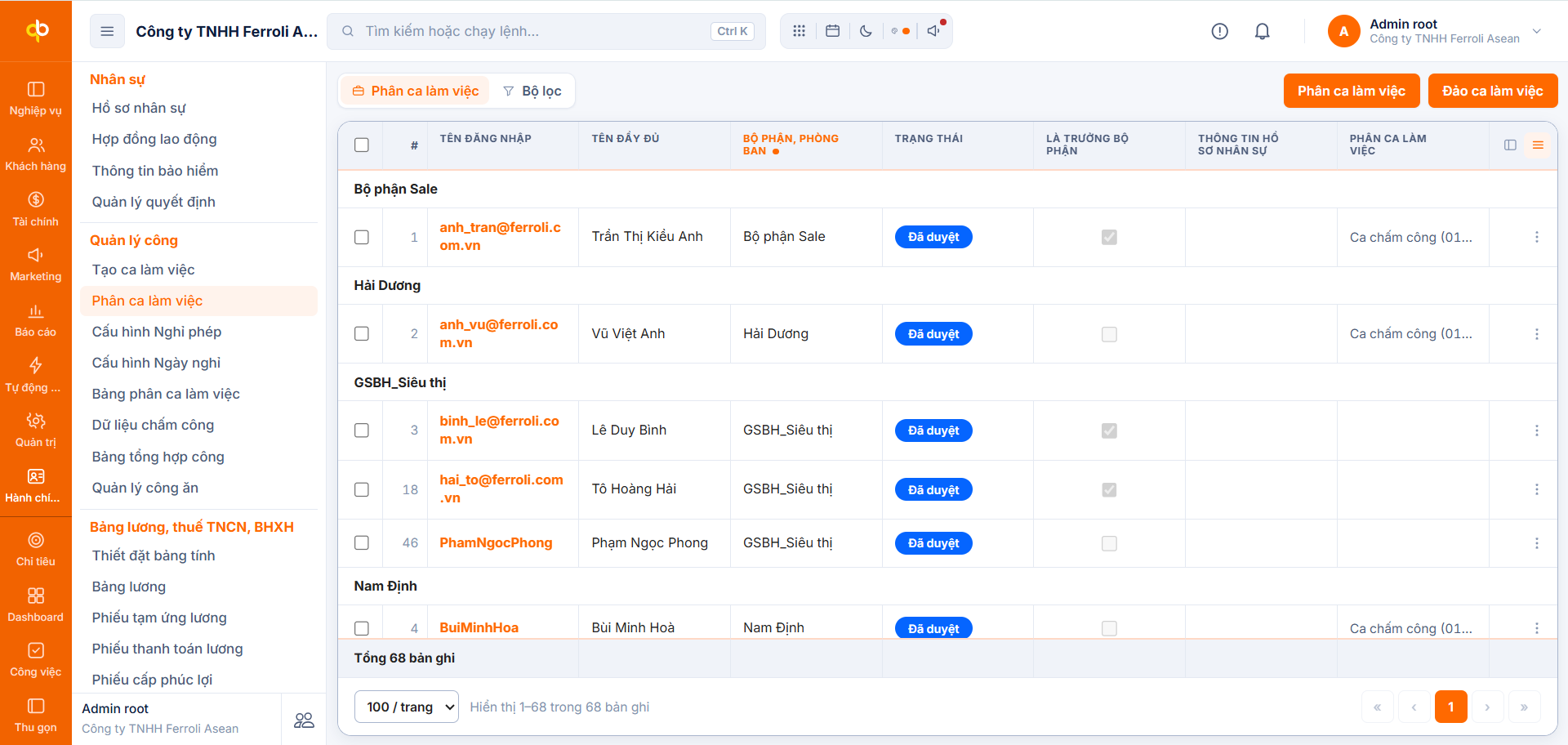Tick the row checkbox for Lê Duy Bình
Screen dimensions: 1568x745
coord(362,430)
